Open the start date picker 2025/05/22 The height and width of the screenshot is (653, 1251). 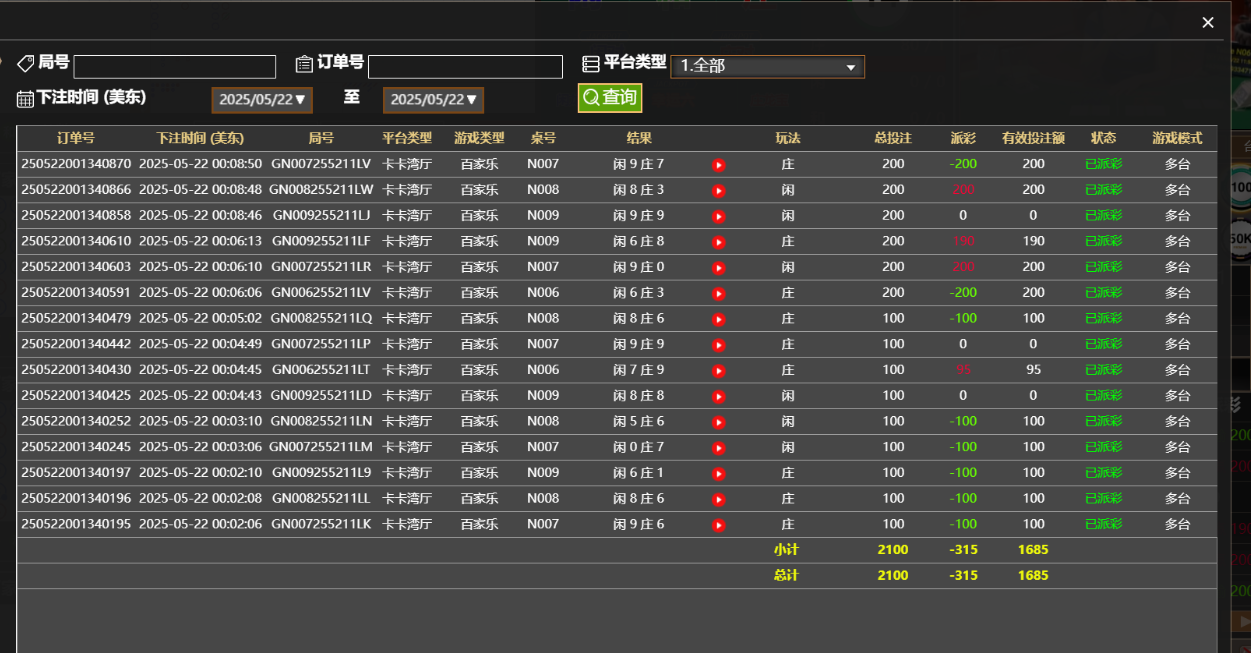(x=261, y=100)
